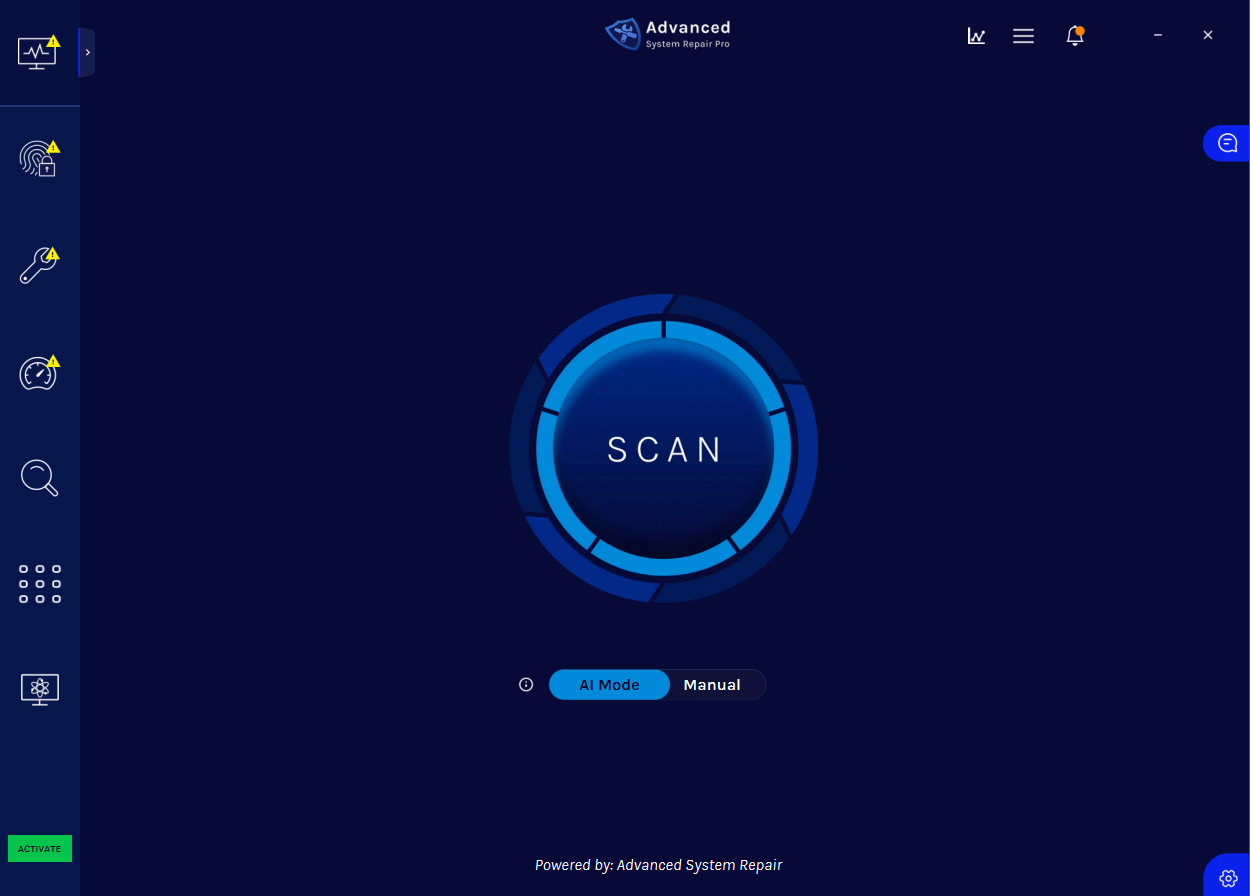
Task: Start the system with the SCAN button
Action: click(x=664, y=449)
